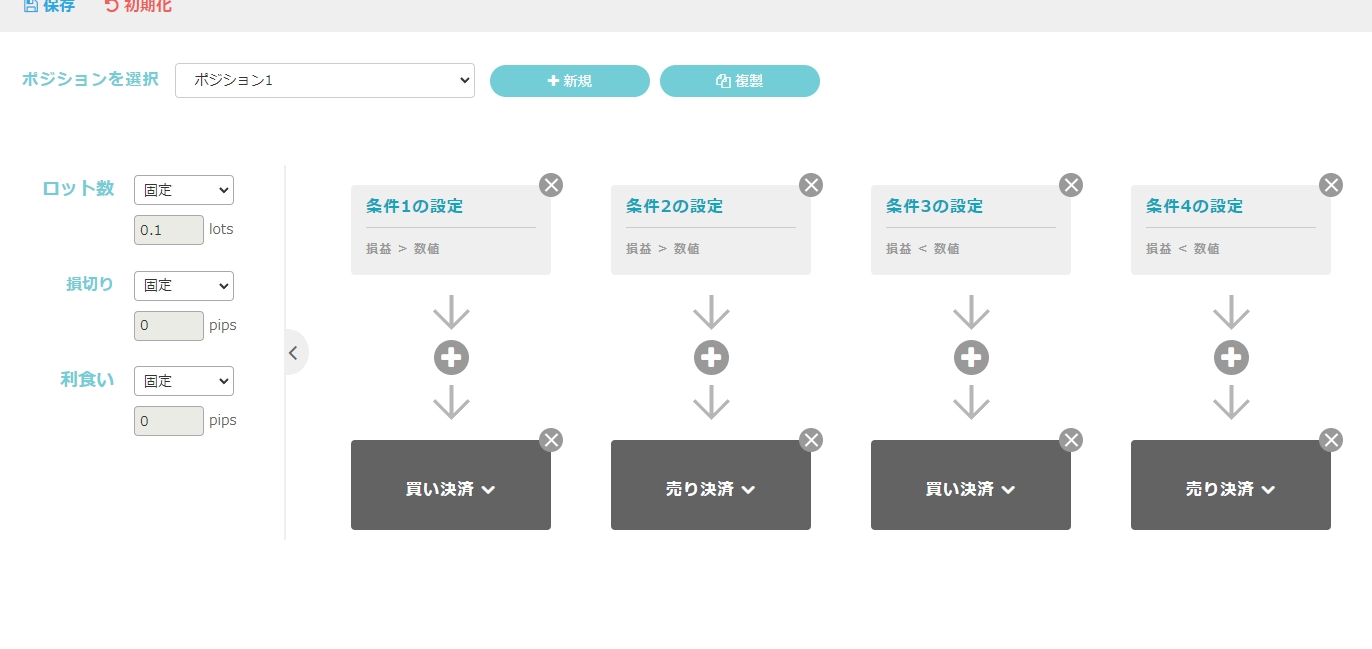The height and width of the screenshot is (649, 1372).
Task: Click the 新規 button
Action: tap(569, 80)
